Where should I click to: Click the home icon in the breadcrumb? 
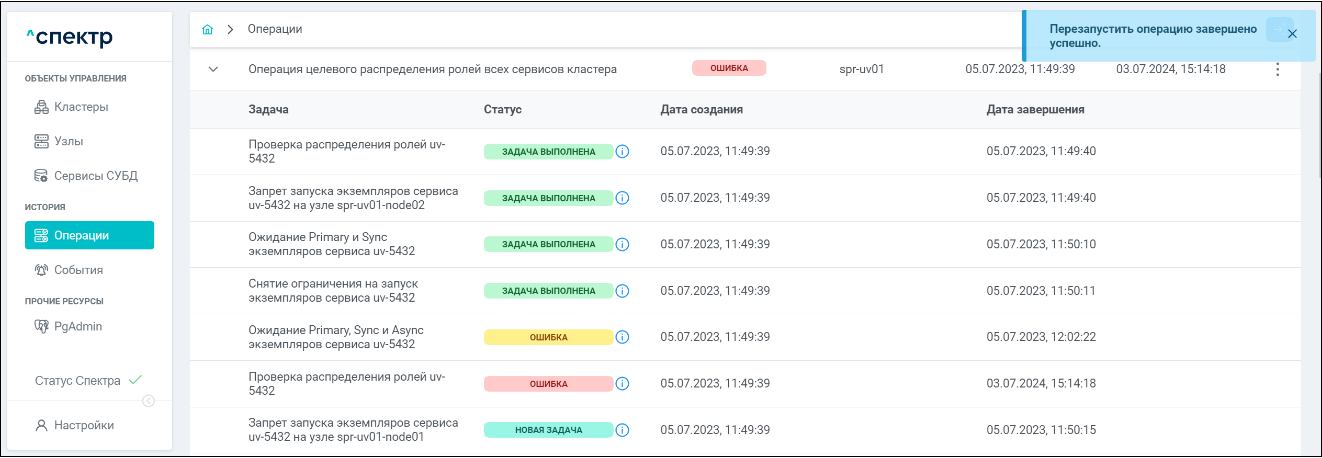coord(208,30)
